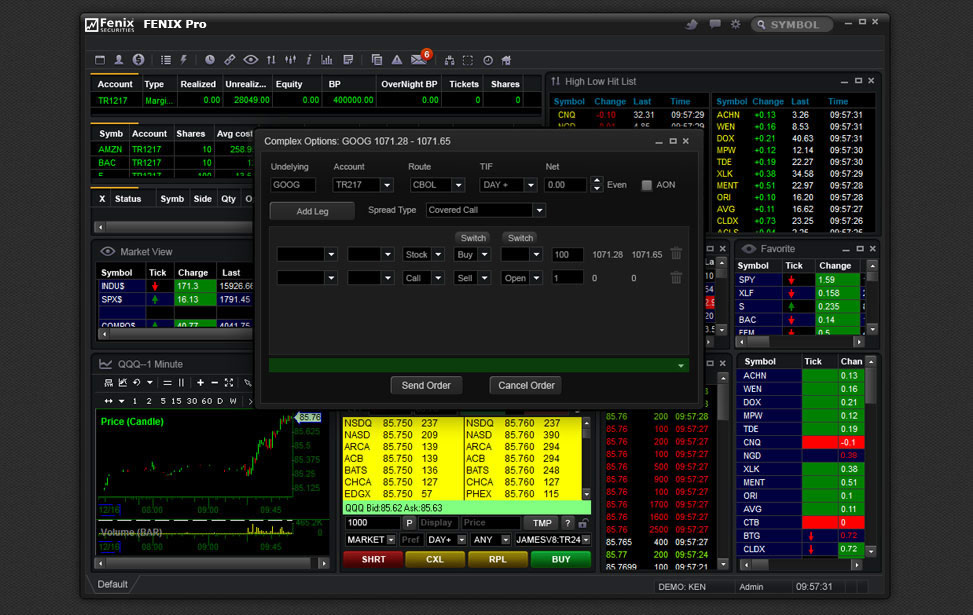
Task: Open the Open position dropdown in second leg
Action: click(x=521, y=278)
